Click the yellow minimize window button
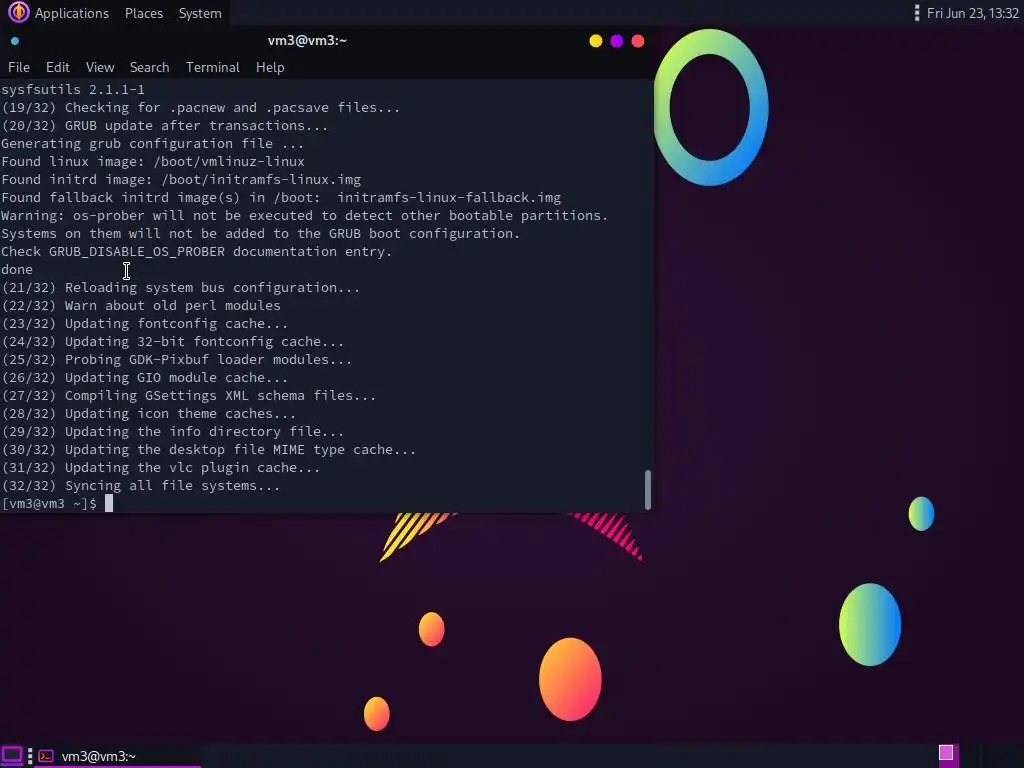The height and width of the screenshot is (768, 1024). 596,41
